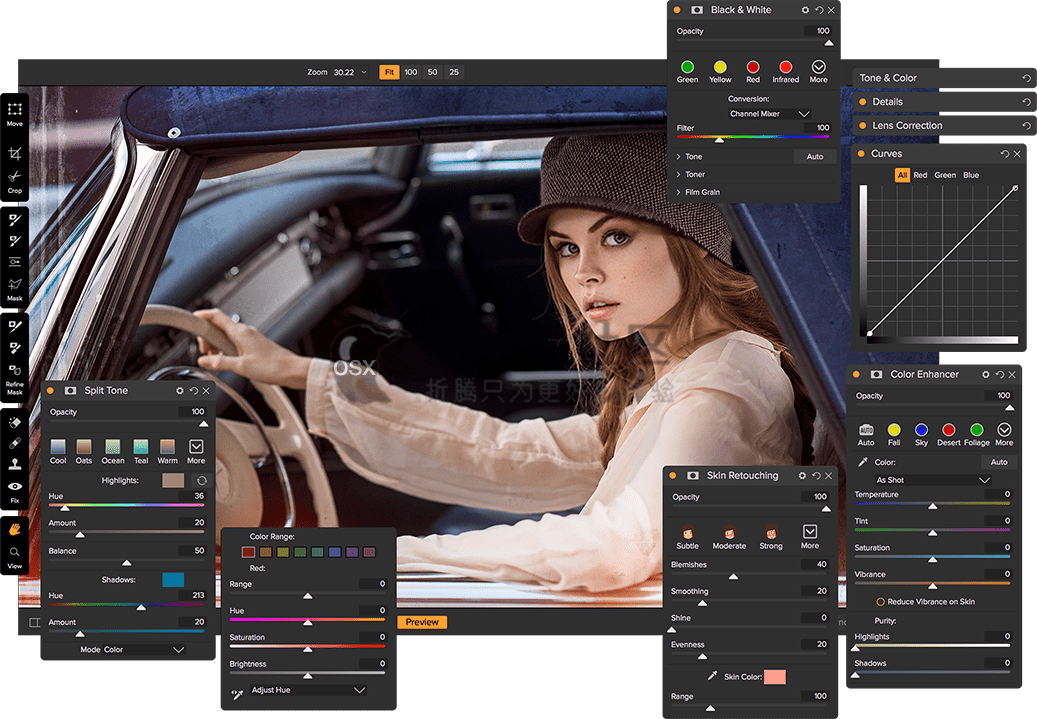Choose Teal preset in Split Tone
The height and width of the screenshot is (719, 1037).
click(x=141, y=446)
